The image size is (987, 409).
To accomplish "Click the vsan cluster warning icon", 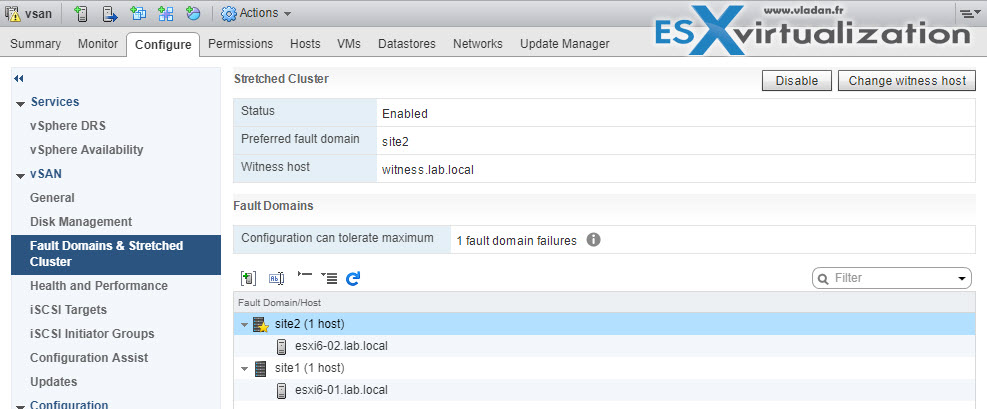I will pyautogui.click(x=13, y=13).
